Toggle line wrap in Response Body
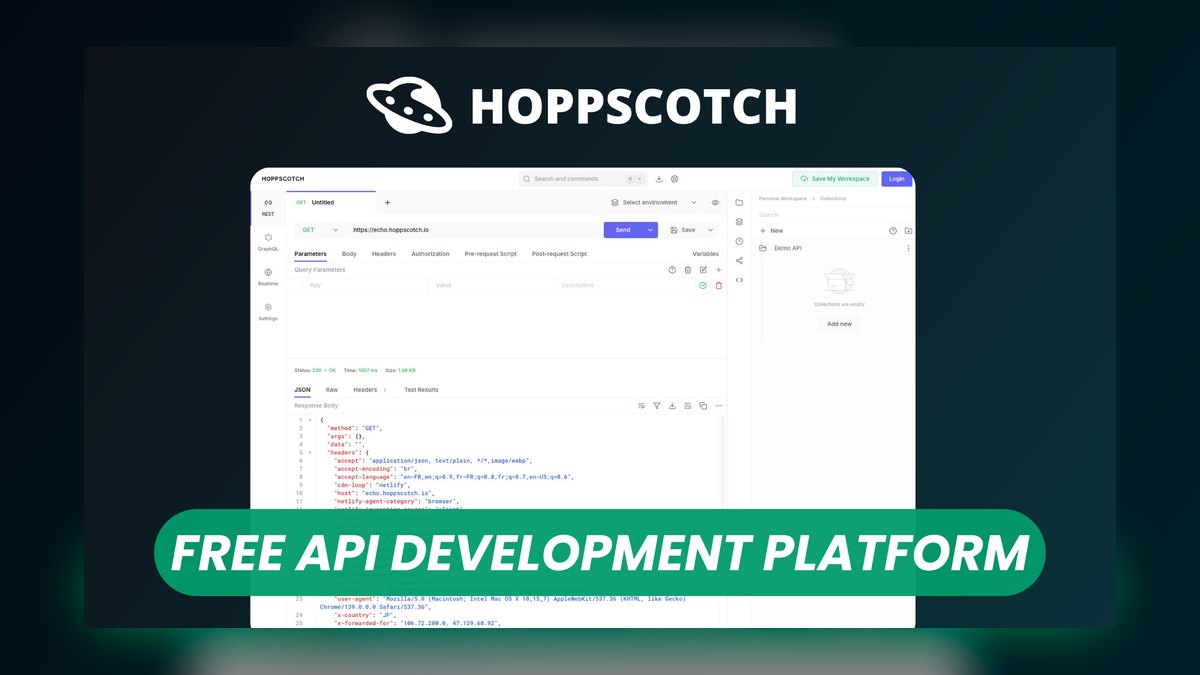 tap(641, 406)
